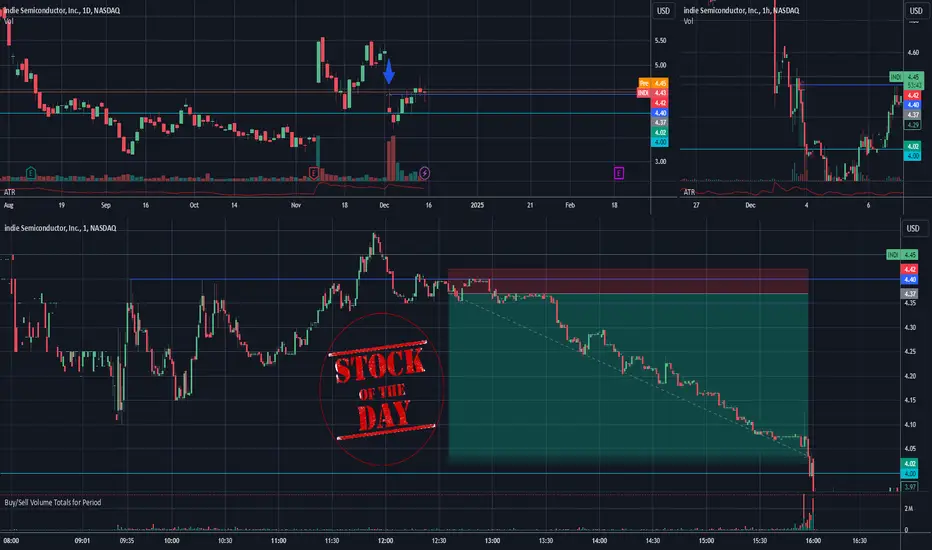Click the cyan 4.00 price label on the 1-minute axis

coord(910,473)
